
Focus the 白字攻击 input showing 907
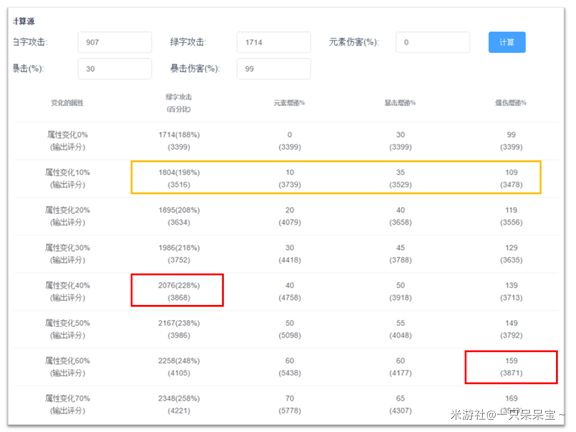(115, 42)
